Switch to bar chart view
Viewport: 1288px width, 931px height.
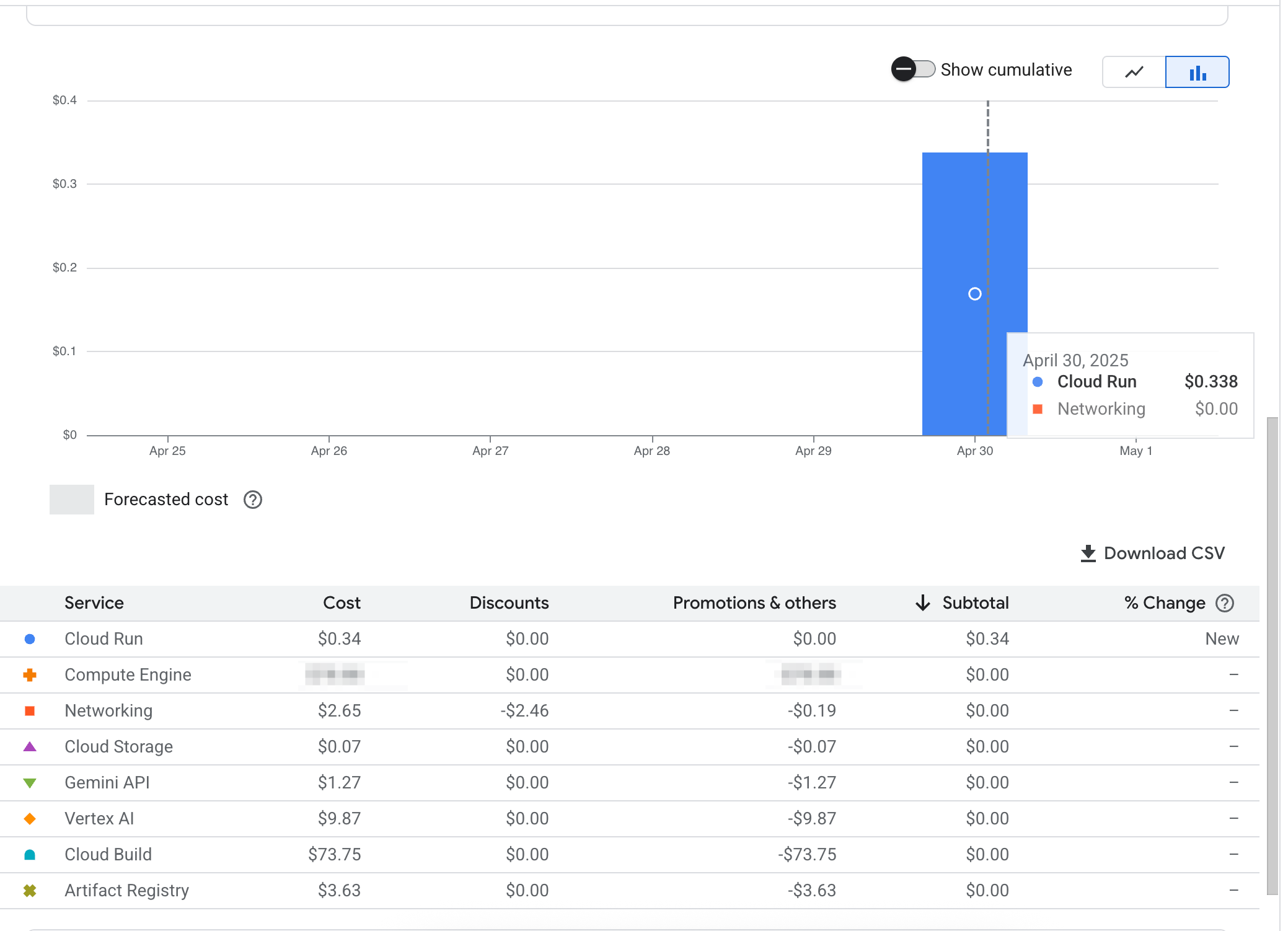click(x=1198, y=72)
